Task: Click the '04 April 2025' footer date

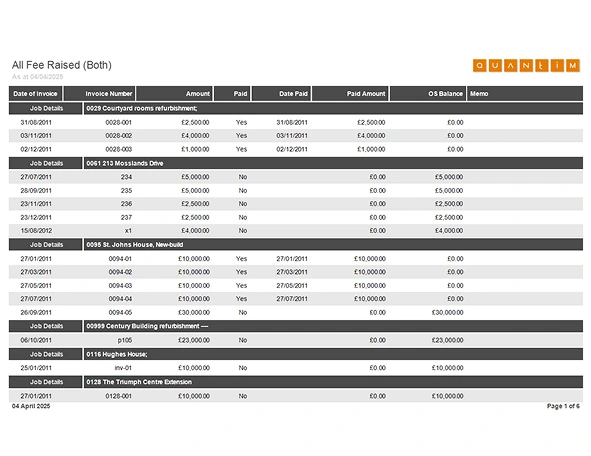Action: pyautogui.click(x=31, y=406)
